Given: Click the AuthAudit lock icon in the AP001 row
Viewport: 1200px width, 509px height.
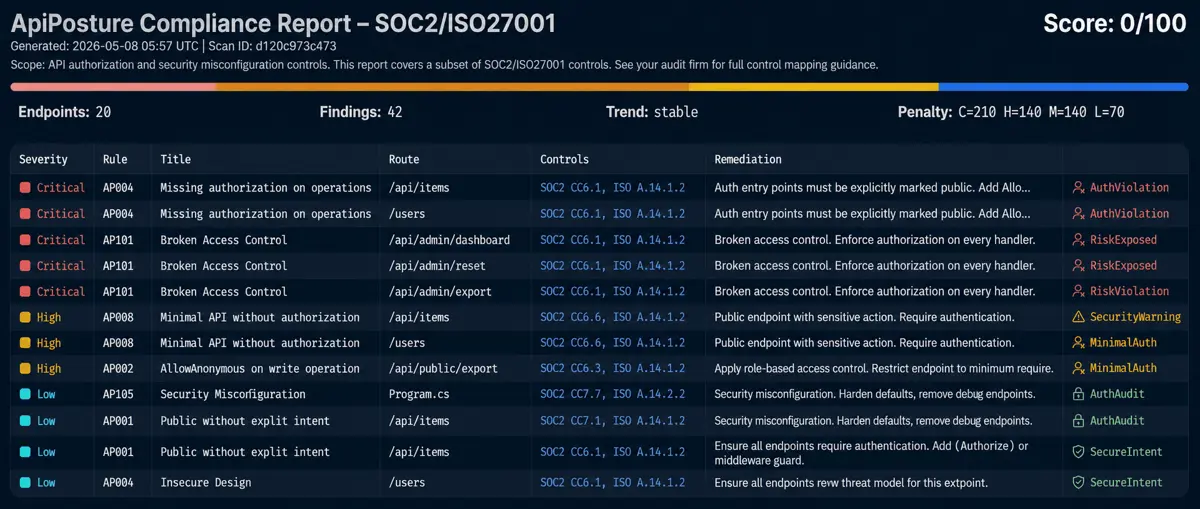Looking at the screenshot, I should coord(1078,420).
